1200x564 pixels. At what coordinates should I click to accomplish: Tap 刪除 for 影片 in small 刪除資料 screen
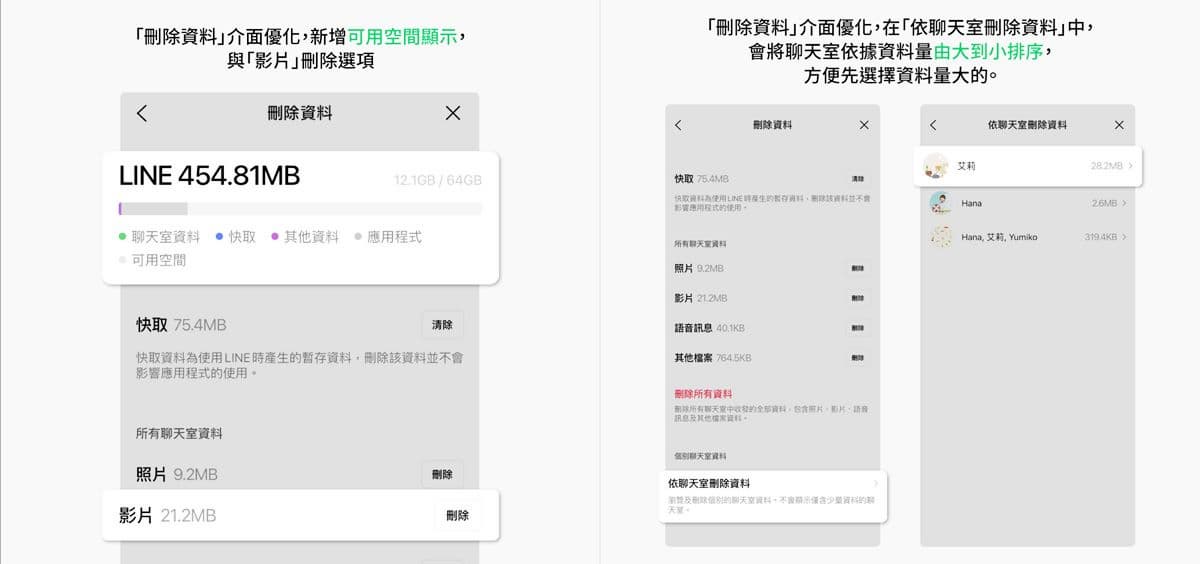pos(858,298)
